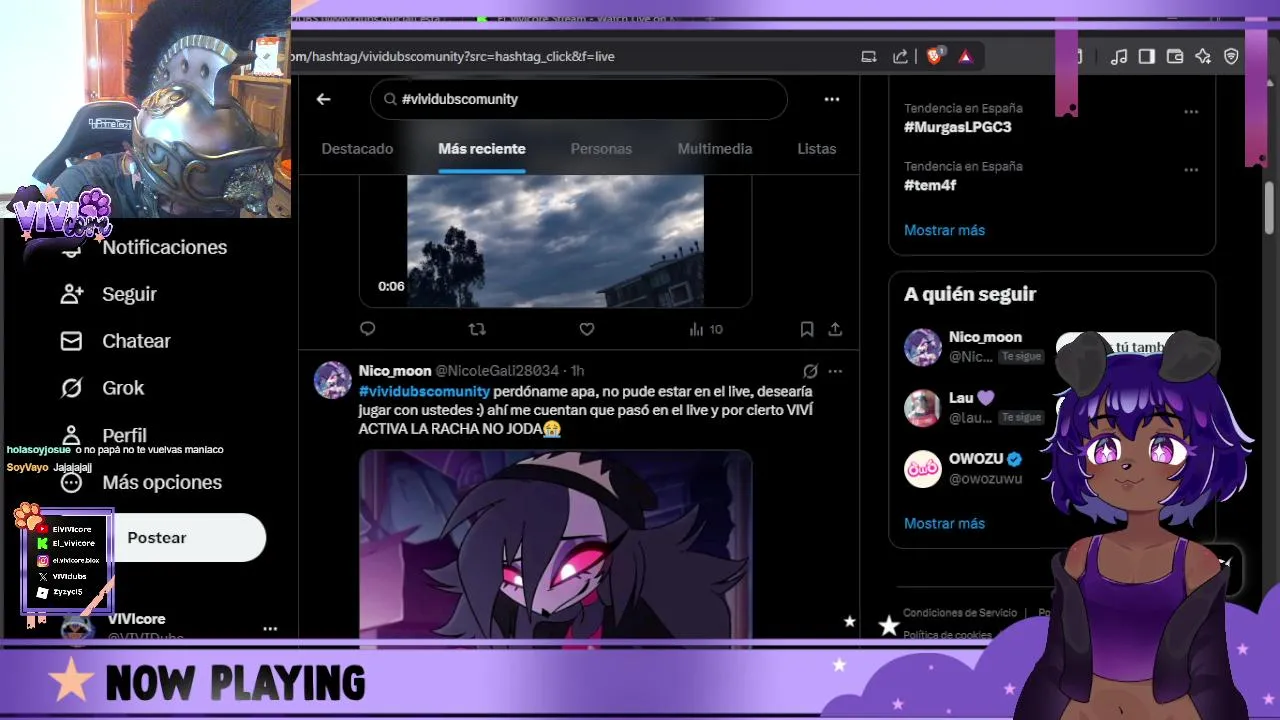Viewport: 1280px width, 720px height.
Task: Open Nico_moon's tweet artwork image
Action: click(555, 545)
